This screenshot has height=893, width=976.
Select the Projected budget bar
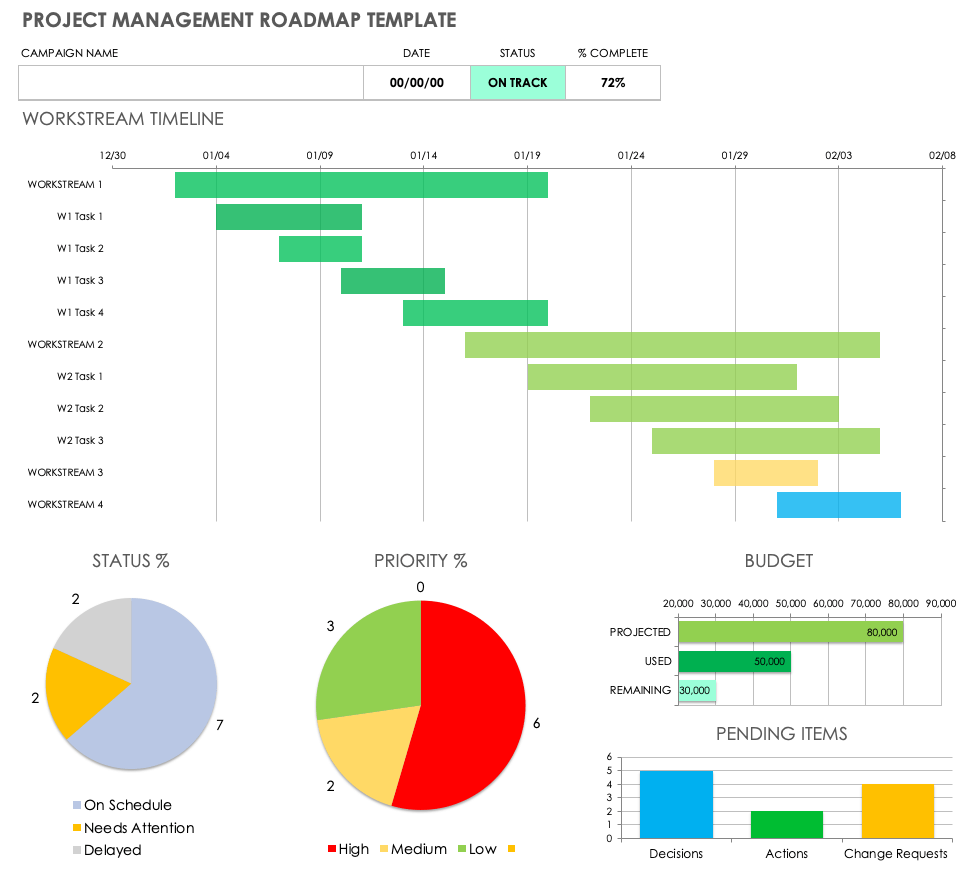pos(790,632)
